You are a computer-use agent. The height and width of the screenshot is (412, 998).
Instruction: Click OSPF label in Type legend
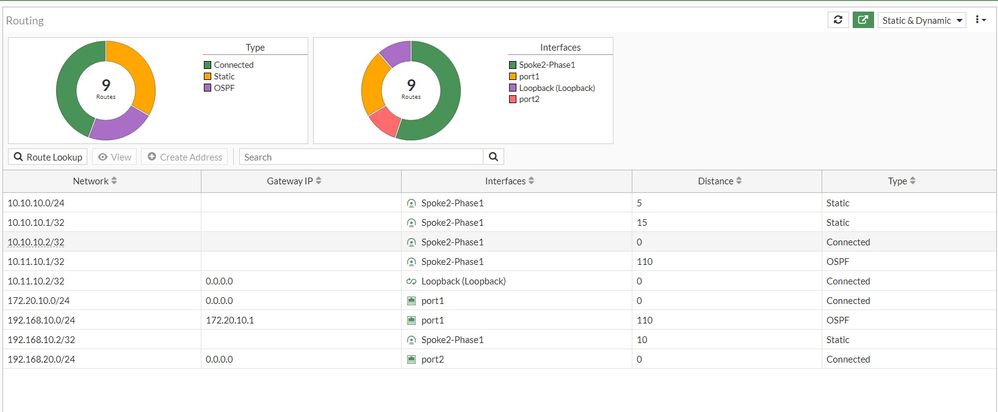pyautogui.click(x=224, y=88)
